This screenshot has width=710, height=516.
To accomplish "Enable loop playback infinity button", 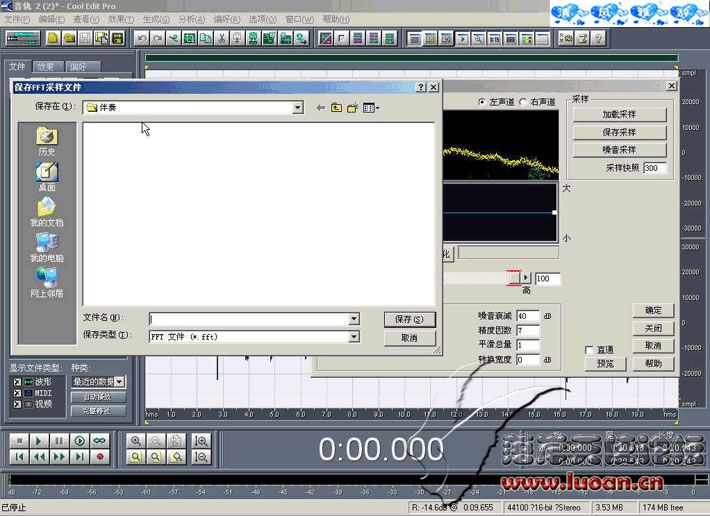I will (x=100, y=440).
